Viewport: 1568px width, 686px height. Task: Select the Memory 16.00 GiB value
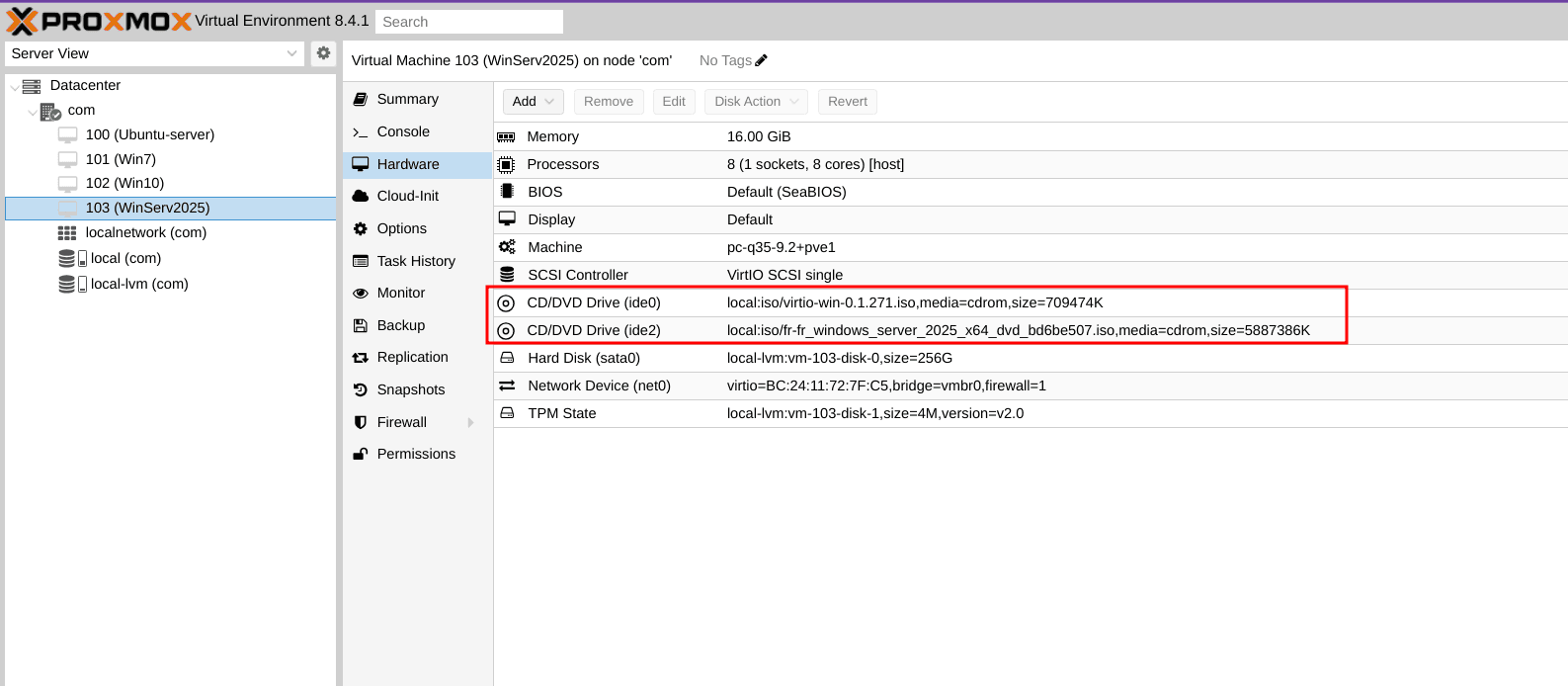tap(759, 136)
